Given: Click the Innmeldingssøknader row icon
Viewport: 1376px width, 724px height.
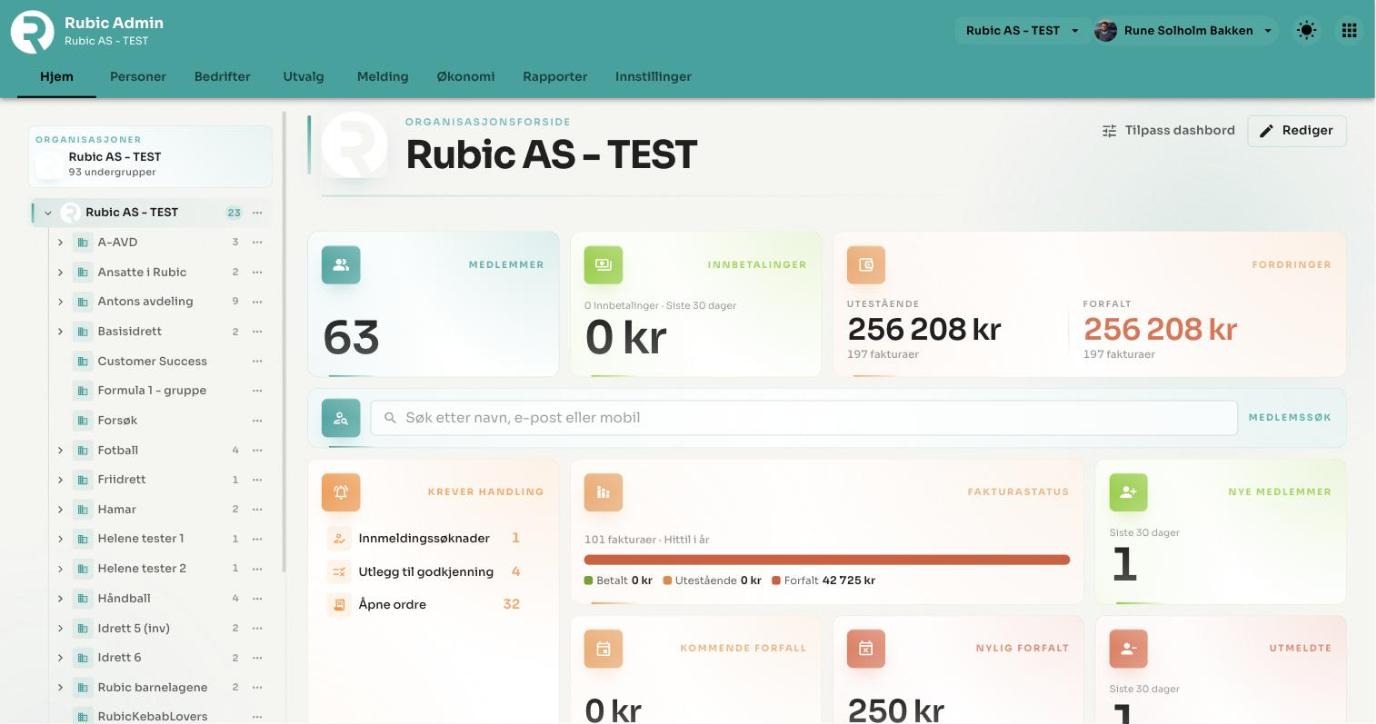Looking at the screenshot, I should [339, 538].
